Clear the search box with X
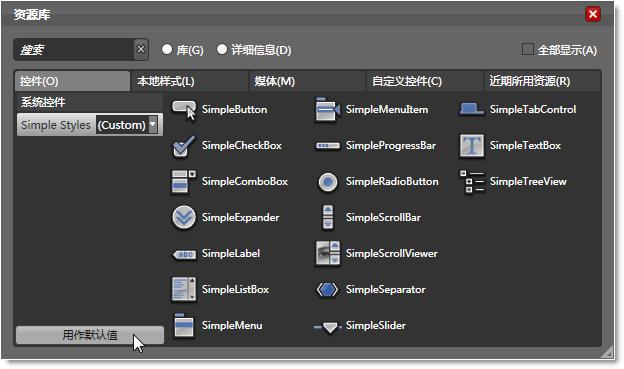 coord(141,49)
